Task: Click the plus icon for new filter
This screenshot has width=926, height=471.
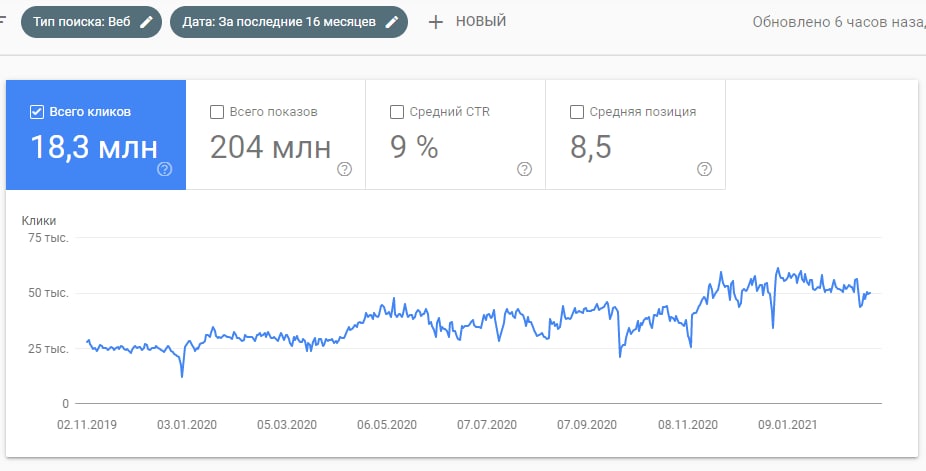Action: pos(435,22)
